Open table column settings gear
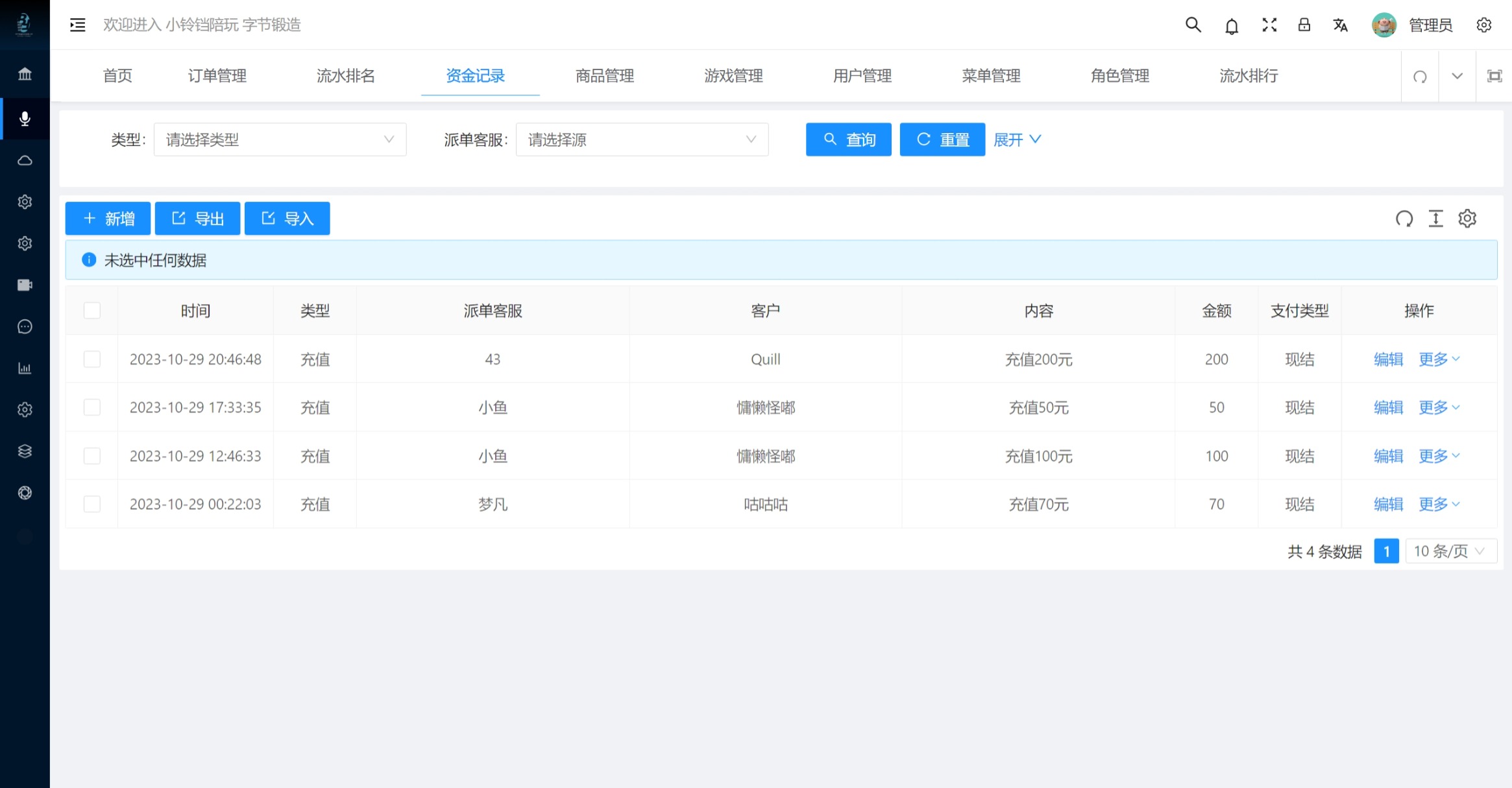1512x788 pixels. [1467, 219]
